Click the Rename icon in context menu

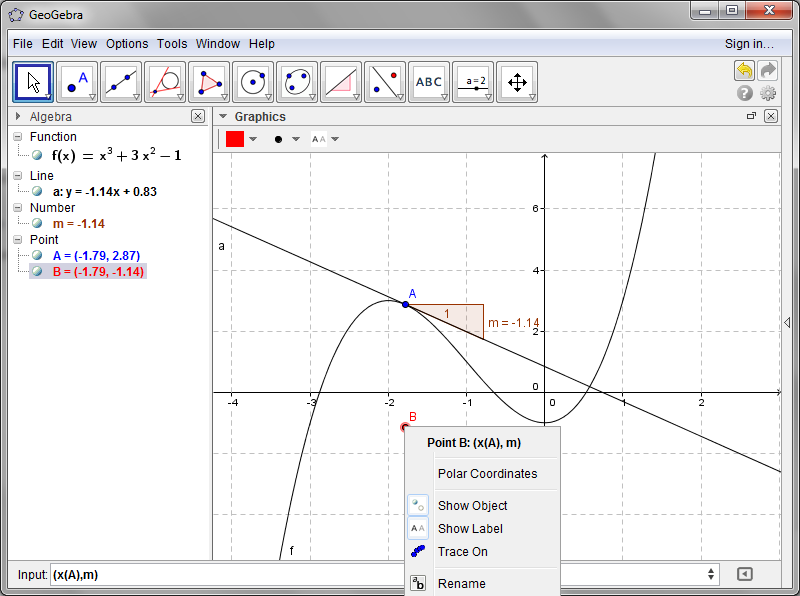[418, 583]
